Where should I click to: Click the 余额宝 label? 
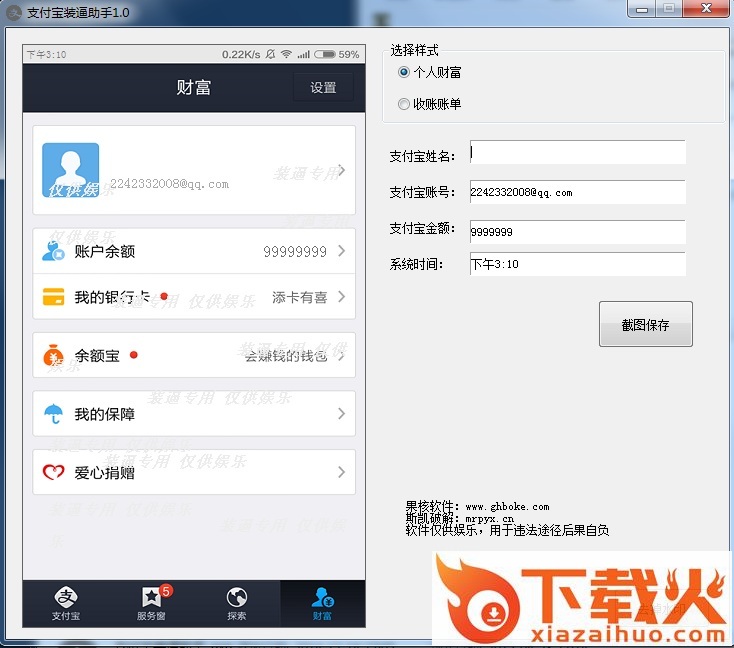click(x=97, y=356)
